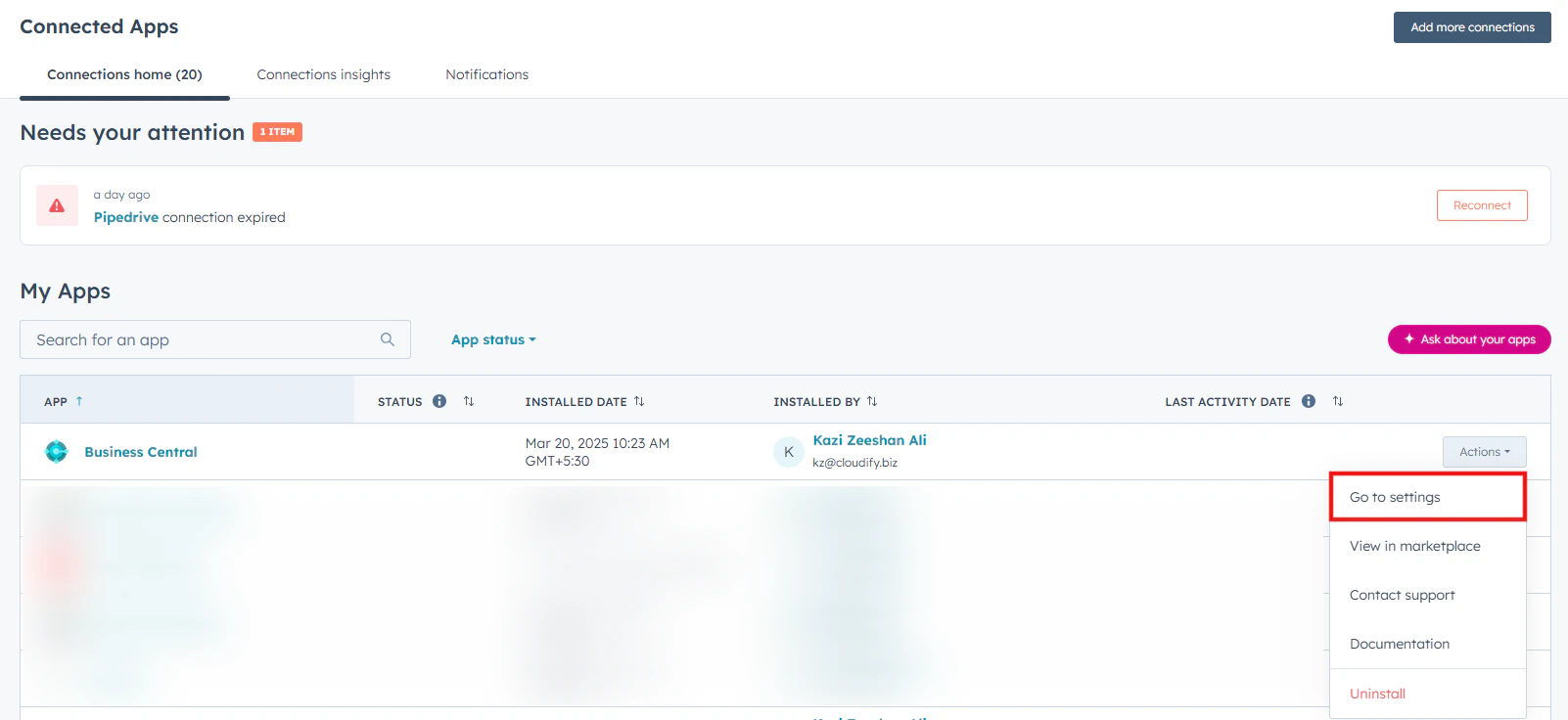Open the Pipedrive link
This screenshot has width=1568, height=720.
[126, 217]
